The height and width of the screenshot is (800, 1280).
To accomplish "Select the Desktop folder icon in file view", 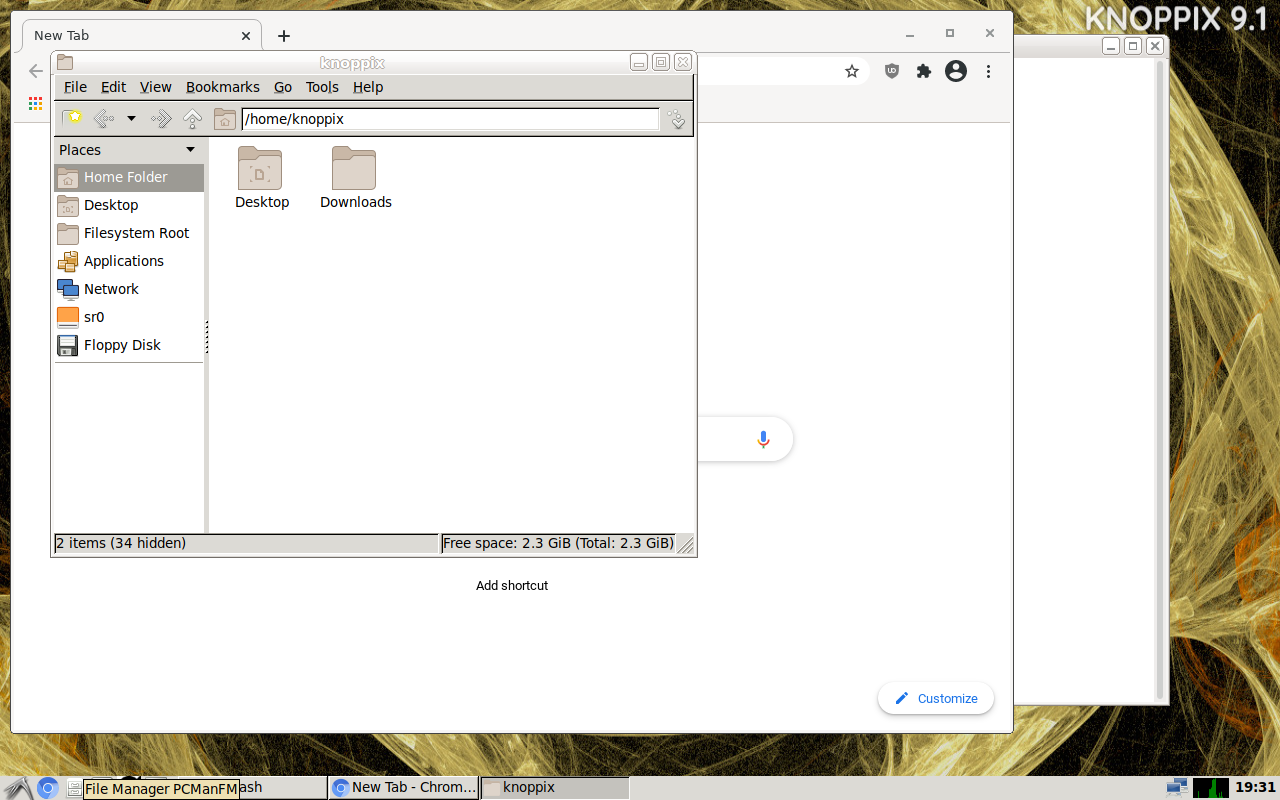I will 260,168.
